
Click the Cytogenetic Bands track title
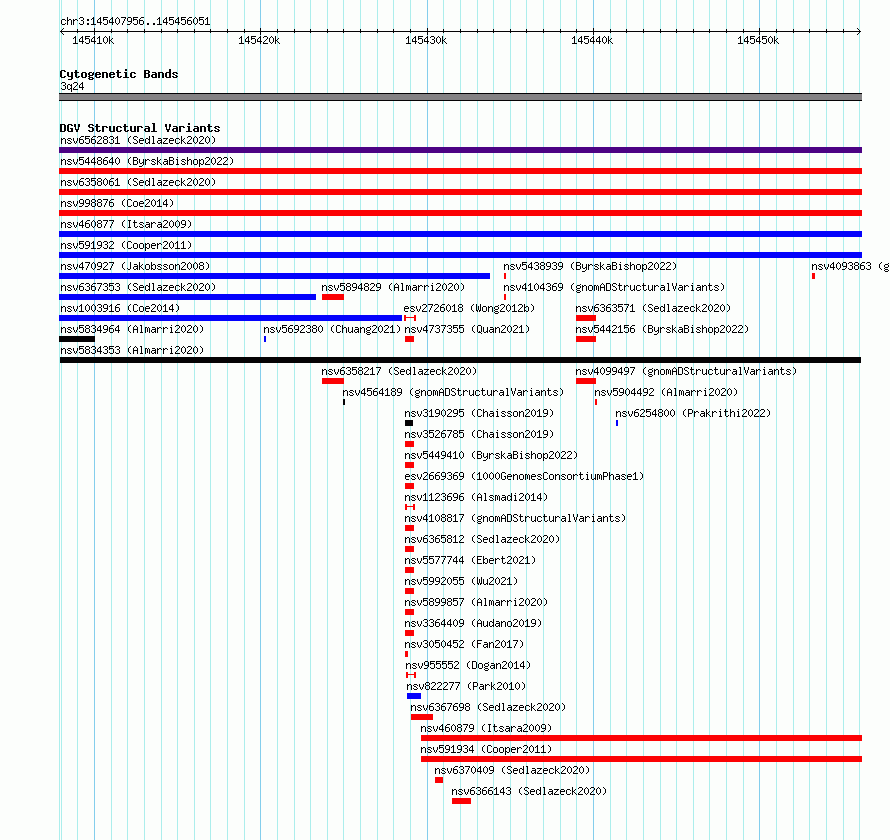(x=119, y=74)
